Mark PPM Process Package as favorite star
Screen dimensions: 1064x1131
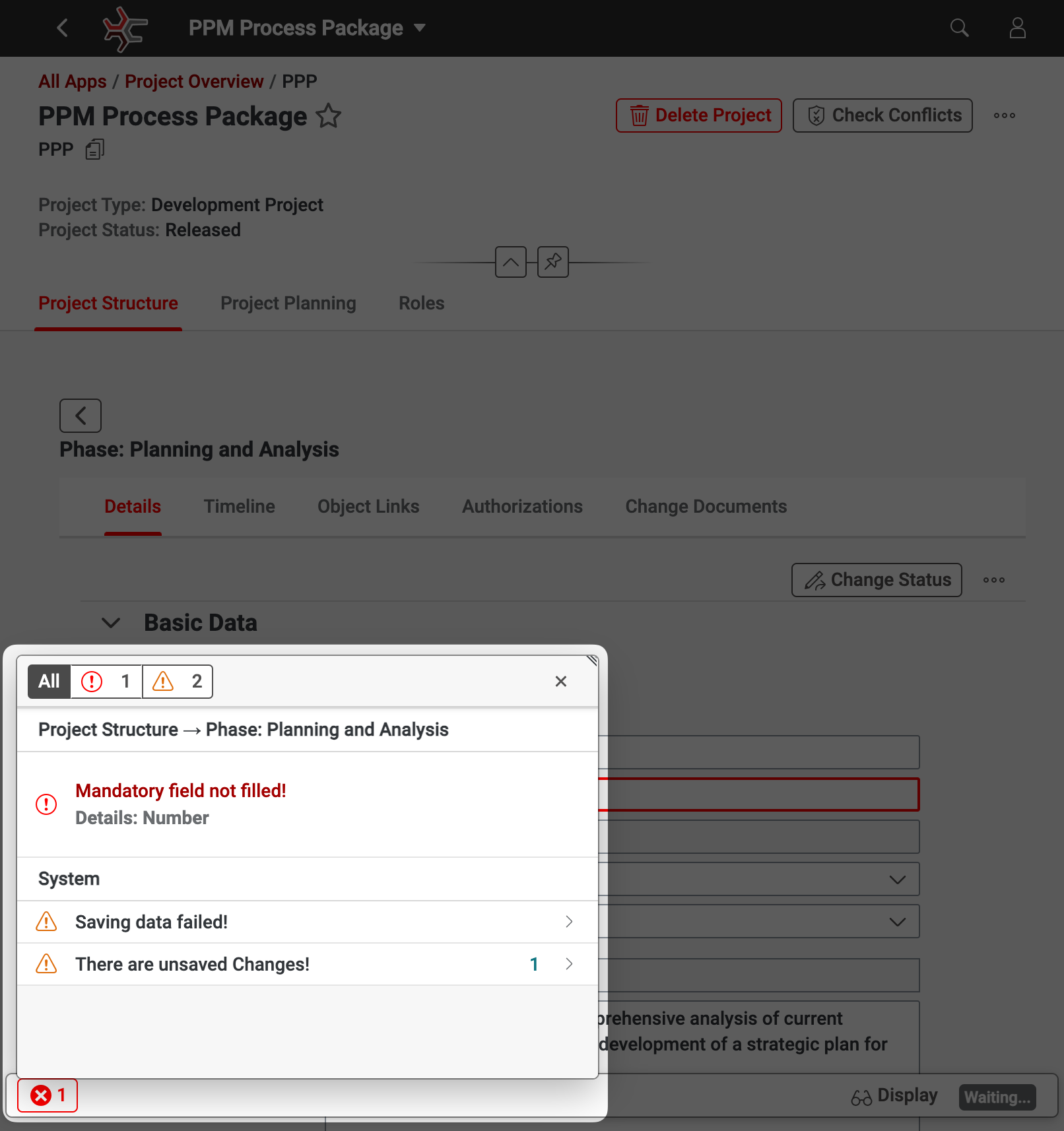click(x=329, y=116)
